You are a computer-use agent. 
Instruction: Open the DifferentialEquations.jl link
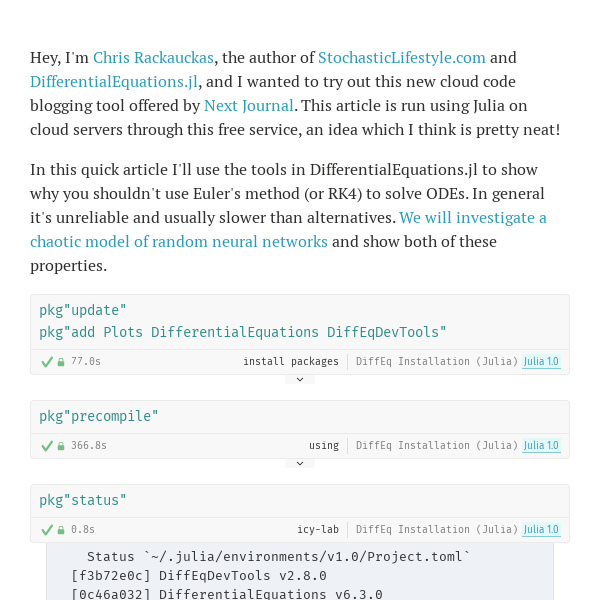[114, 82]
